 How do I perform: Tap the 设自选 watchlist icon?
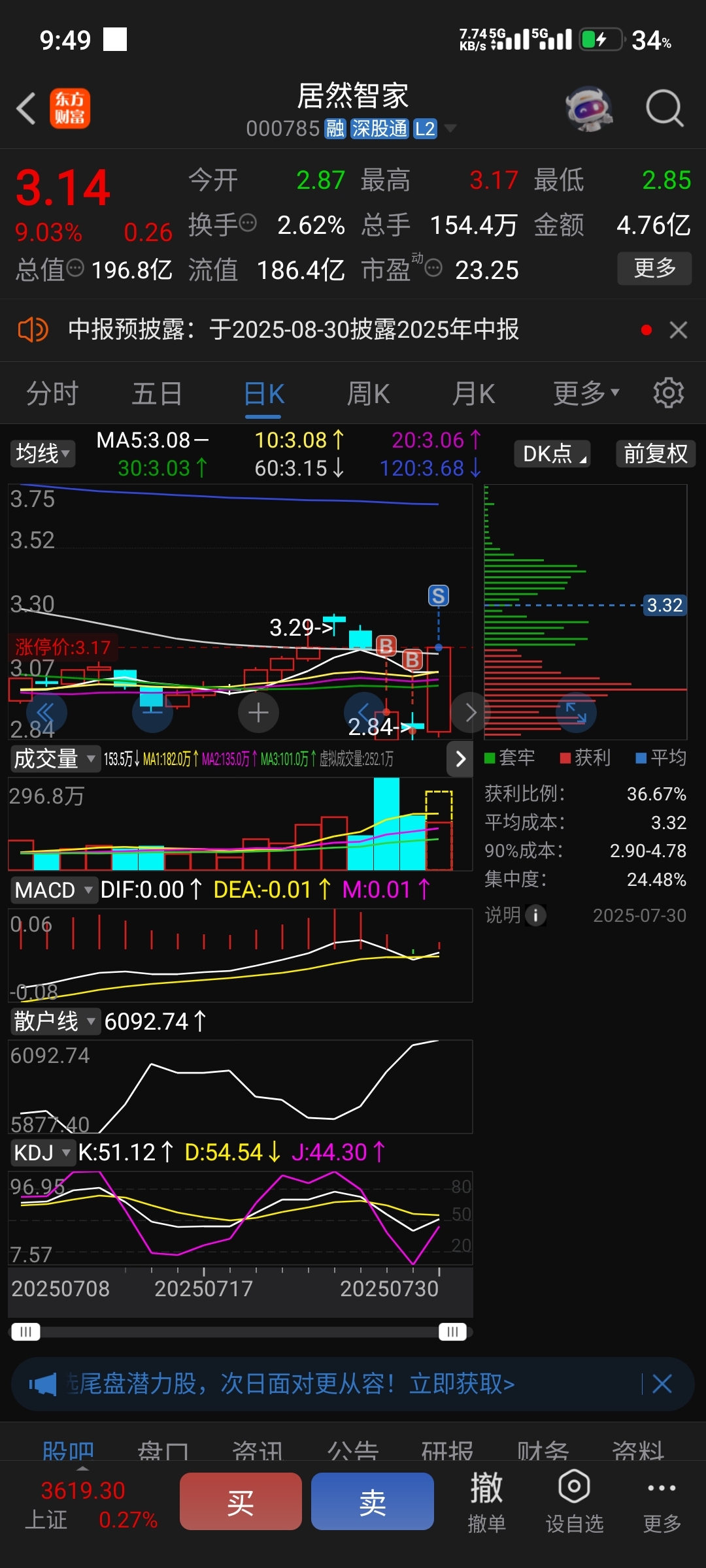(574, 1501)
